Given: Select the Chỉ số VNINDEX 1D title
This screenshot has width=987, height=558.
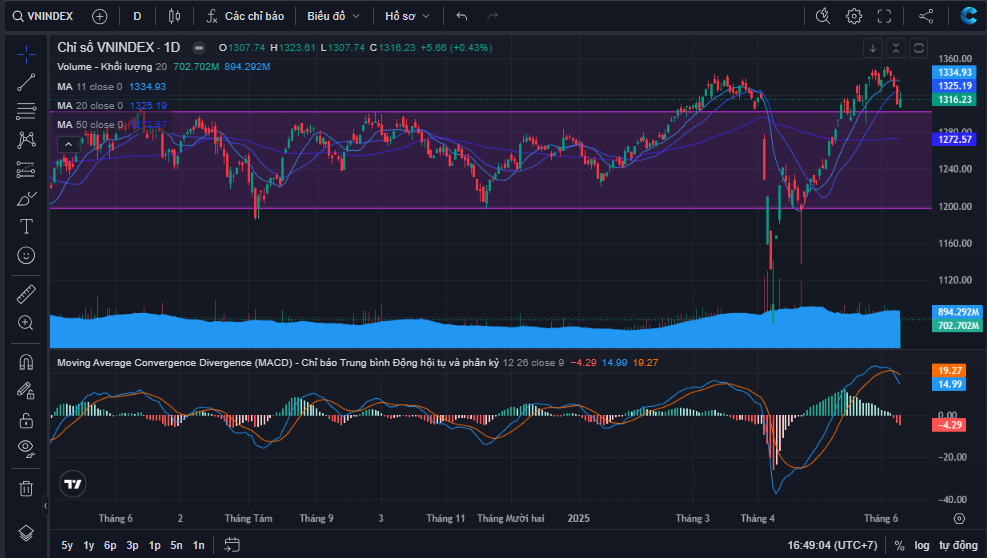Looking at the screenshot, I should coord(118,47).
